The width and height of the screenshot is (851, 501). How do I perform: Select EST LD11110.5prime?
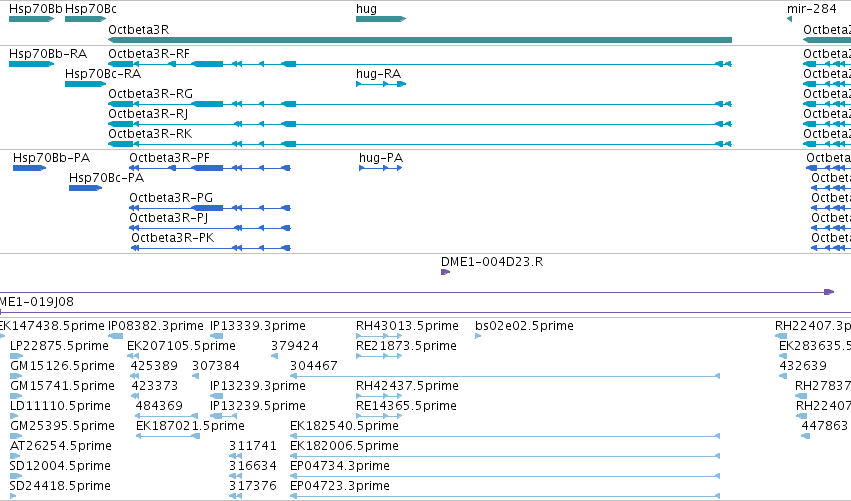[x=60, y=407]
